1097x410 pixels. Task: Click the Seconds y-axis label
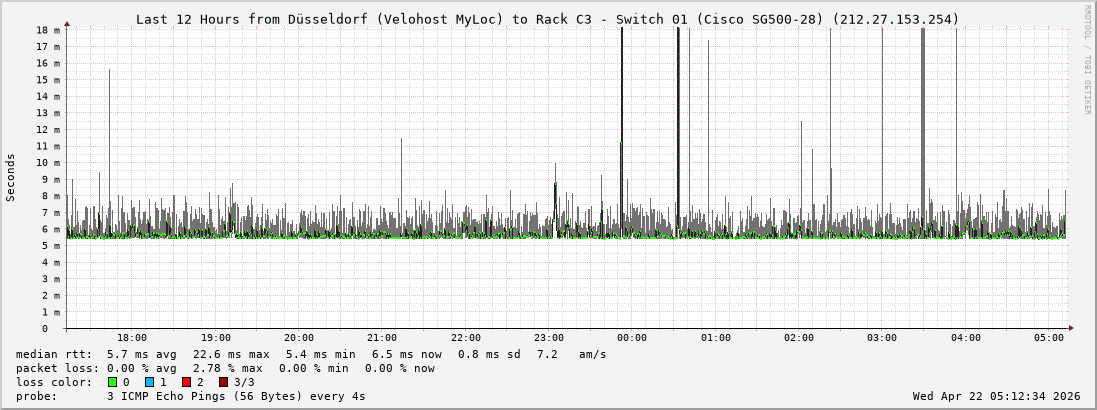(x=11, y=178)
